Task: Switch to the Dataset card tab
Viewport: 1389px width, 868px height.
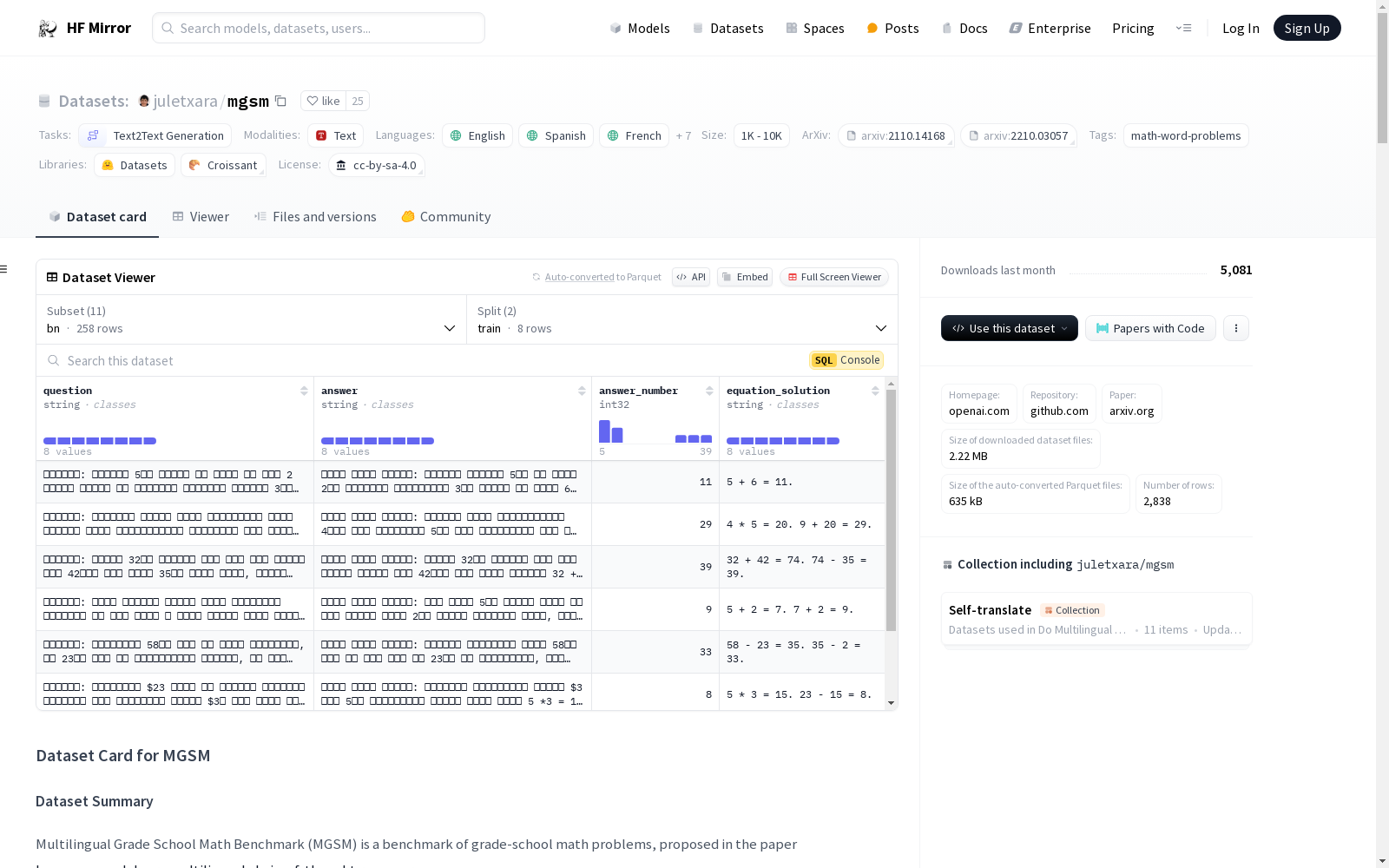Action: click(x=97, y=217)
